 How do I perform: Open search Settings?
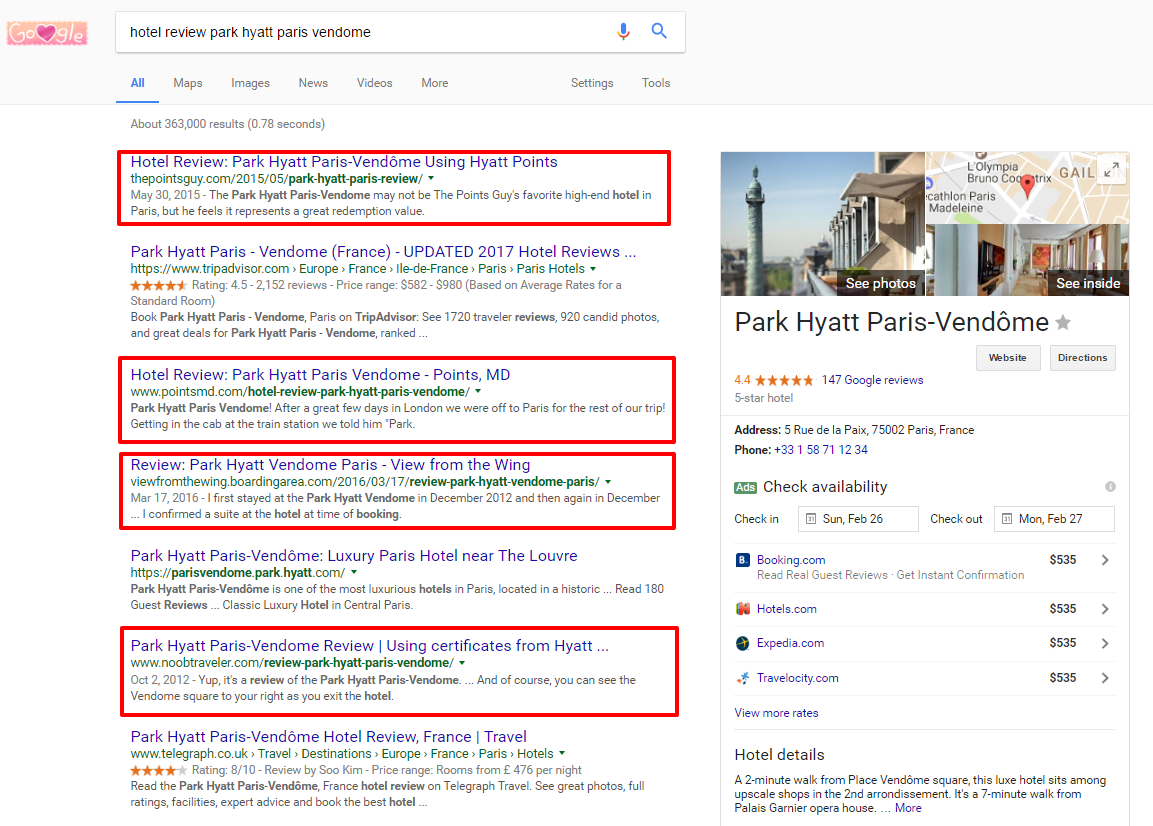point(592,83)
